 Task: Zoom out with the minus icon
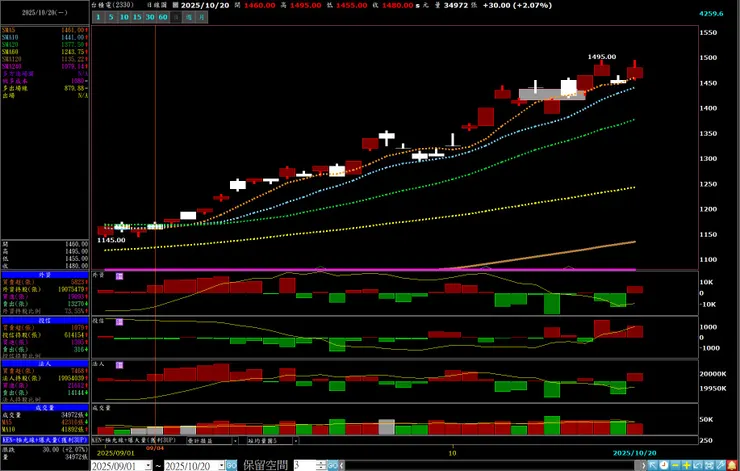click(675, 465)
